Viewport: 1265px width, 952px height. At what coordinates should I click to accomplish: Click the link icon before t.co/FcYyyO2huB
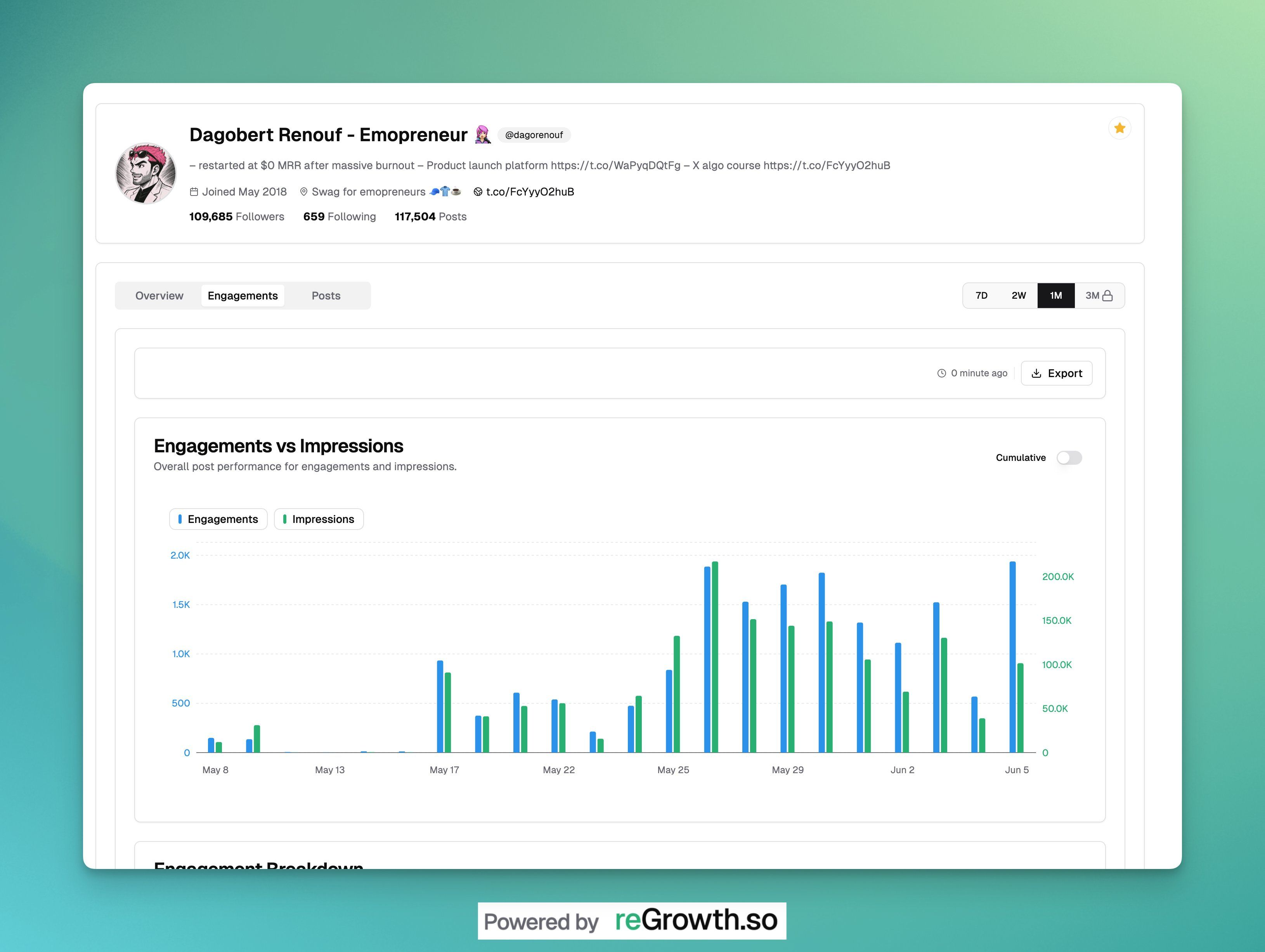[478, 192]
